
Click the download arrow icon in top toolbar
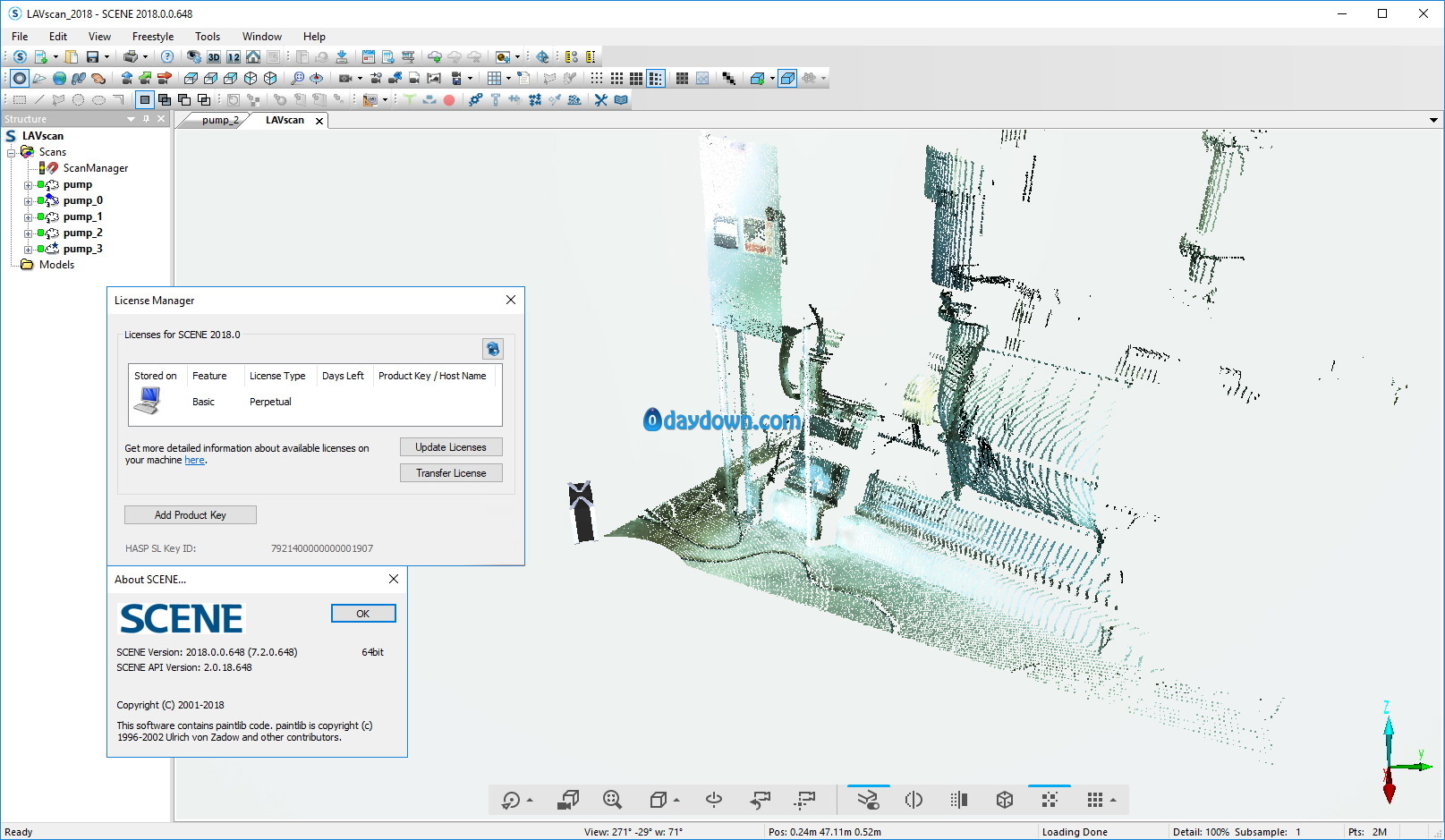pyautogui.click(x=342, y=56)
